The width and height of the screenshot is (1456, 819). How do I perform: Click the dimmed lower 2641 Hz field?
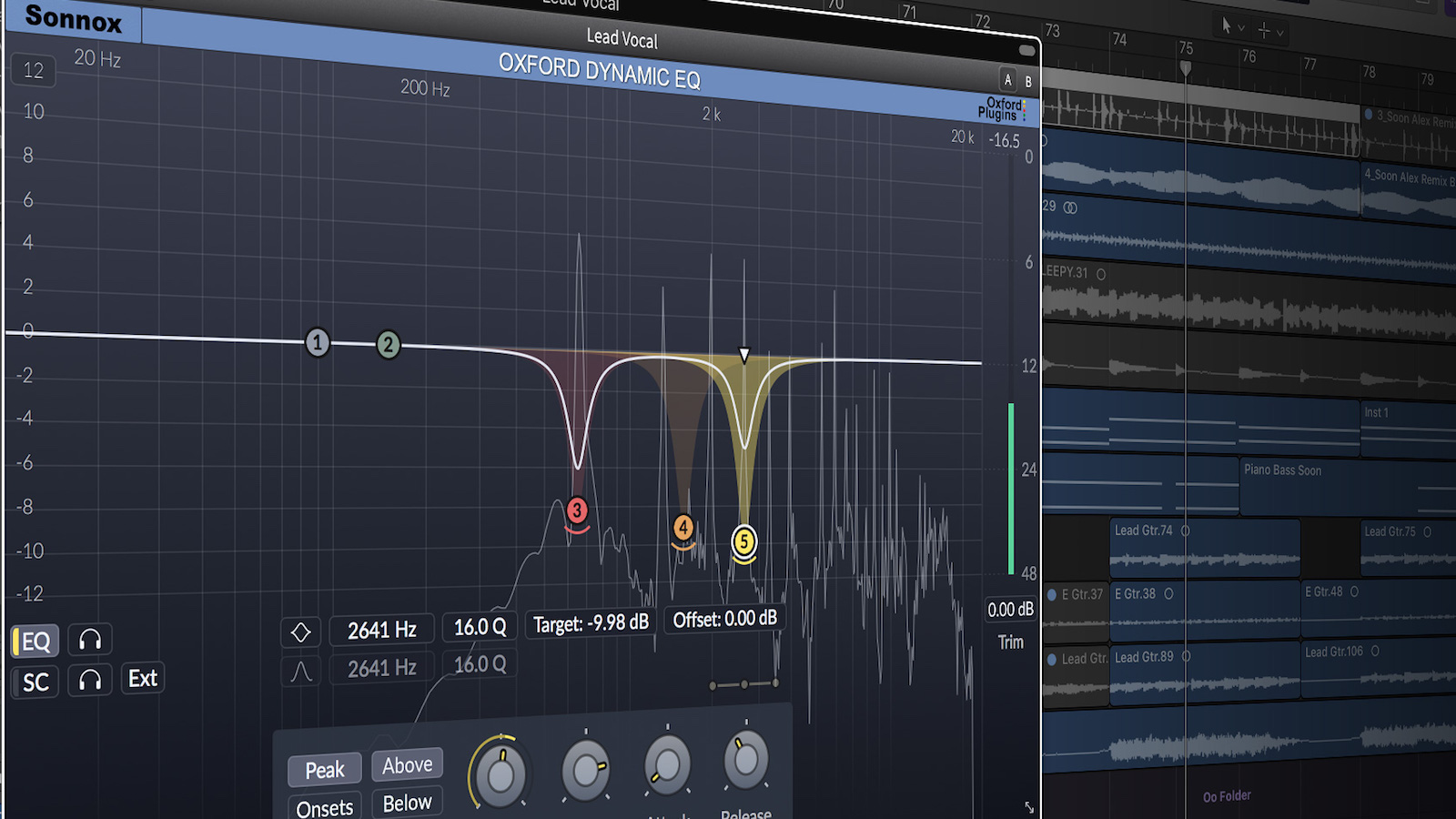click(x=381, y=669)
